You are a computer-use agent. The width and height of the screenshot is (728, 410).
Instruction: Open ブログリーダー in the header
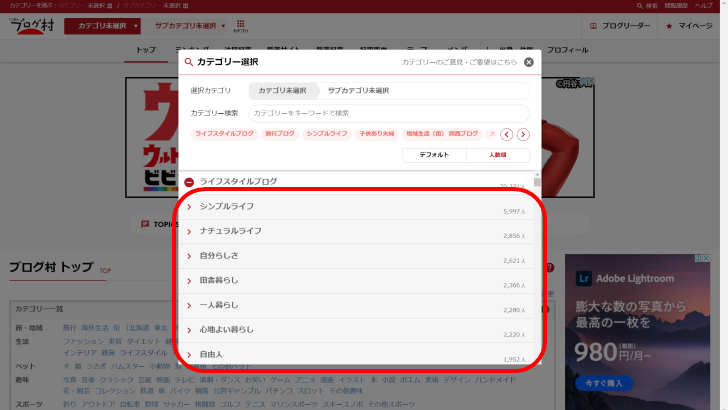(620, 26)
